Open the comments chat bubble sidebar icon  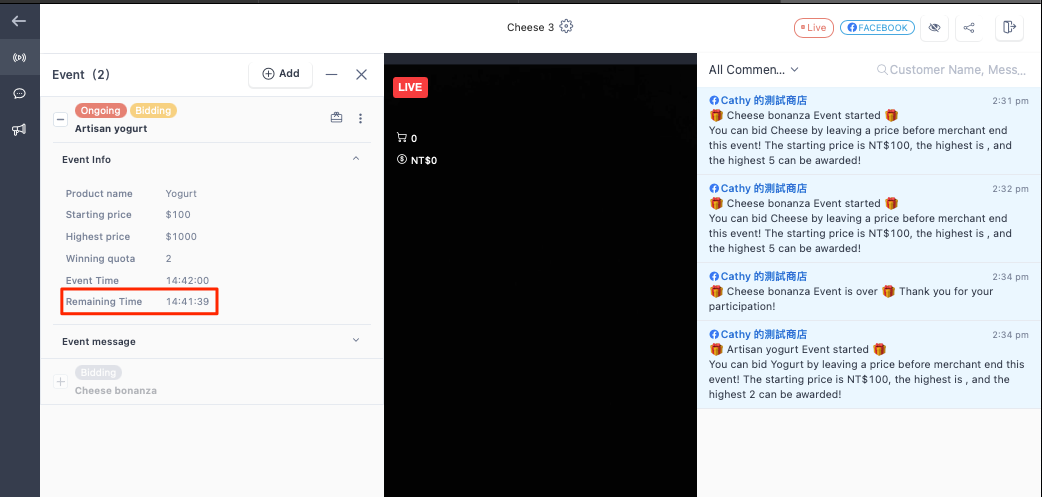coord(19,94)
